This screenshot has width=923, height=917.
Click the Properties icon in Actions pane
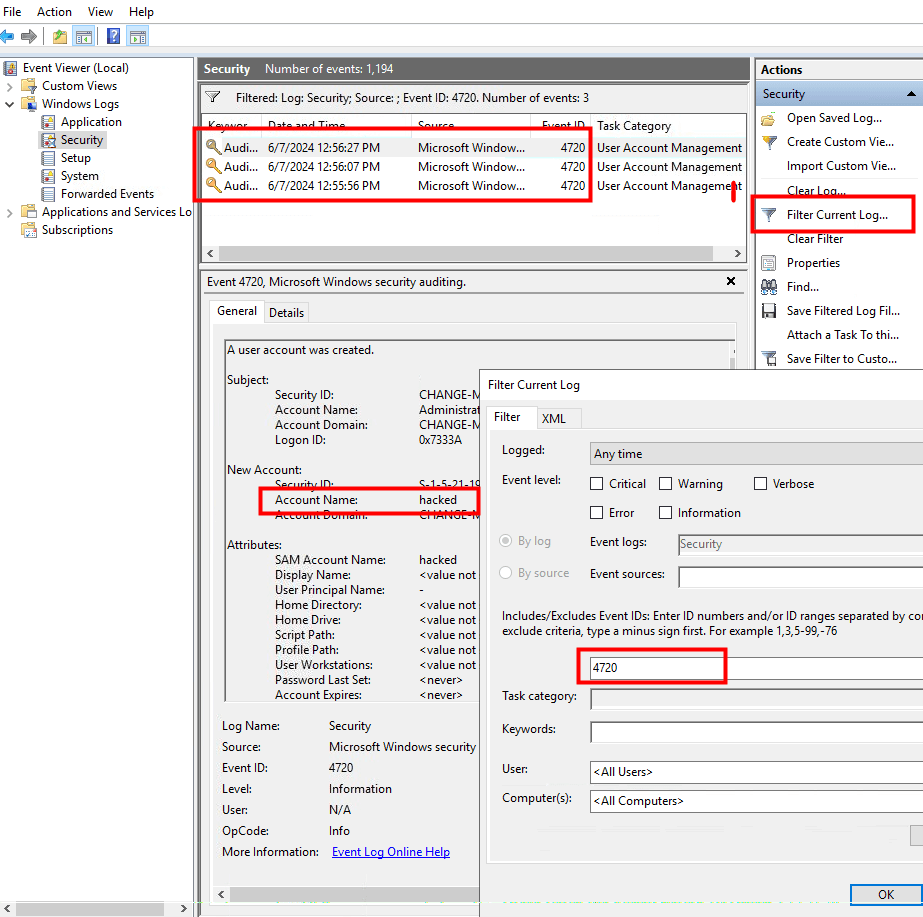click(x=769, y=263)
